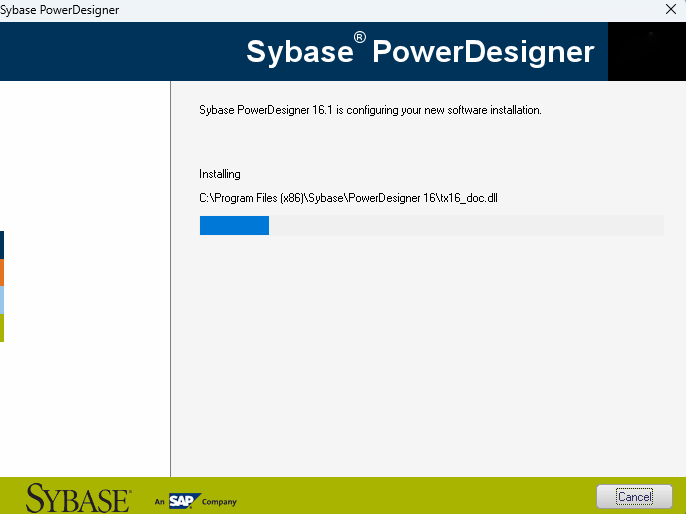
Task: Click the "configuring your new software installation" message
Action: tap(370, 110)
